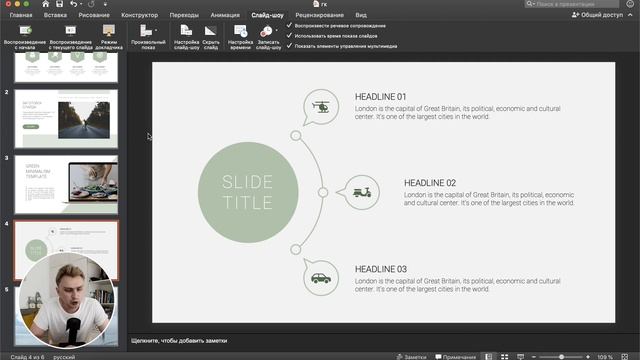Viewport: 640px width, 360px height.
Task: Click the Общий доступ share button
Action: tap(597, 15)
